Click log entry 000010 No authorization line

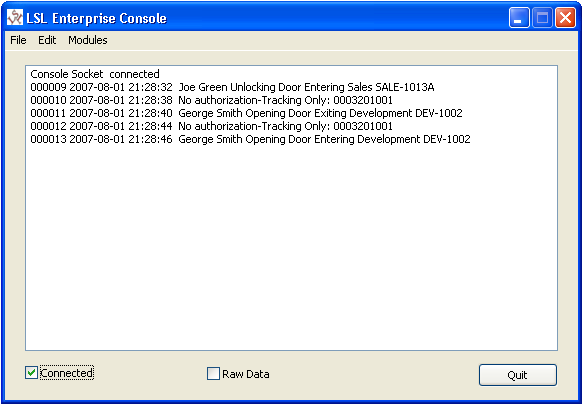point(212,100)
